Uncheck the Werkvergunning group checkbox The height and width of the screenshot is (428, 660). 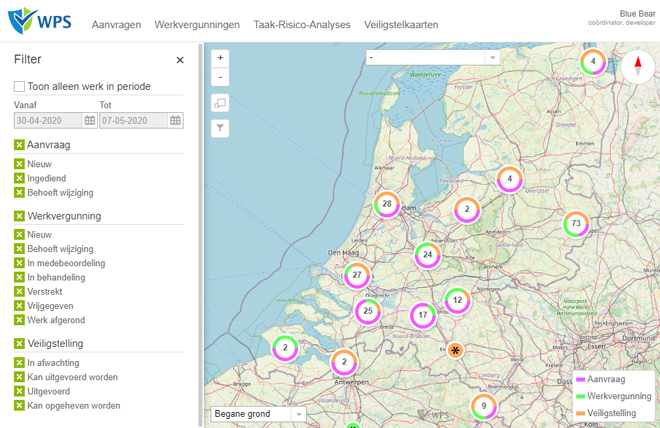pos(19,216)
